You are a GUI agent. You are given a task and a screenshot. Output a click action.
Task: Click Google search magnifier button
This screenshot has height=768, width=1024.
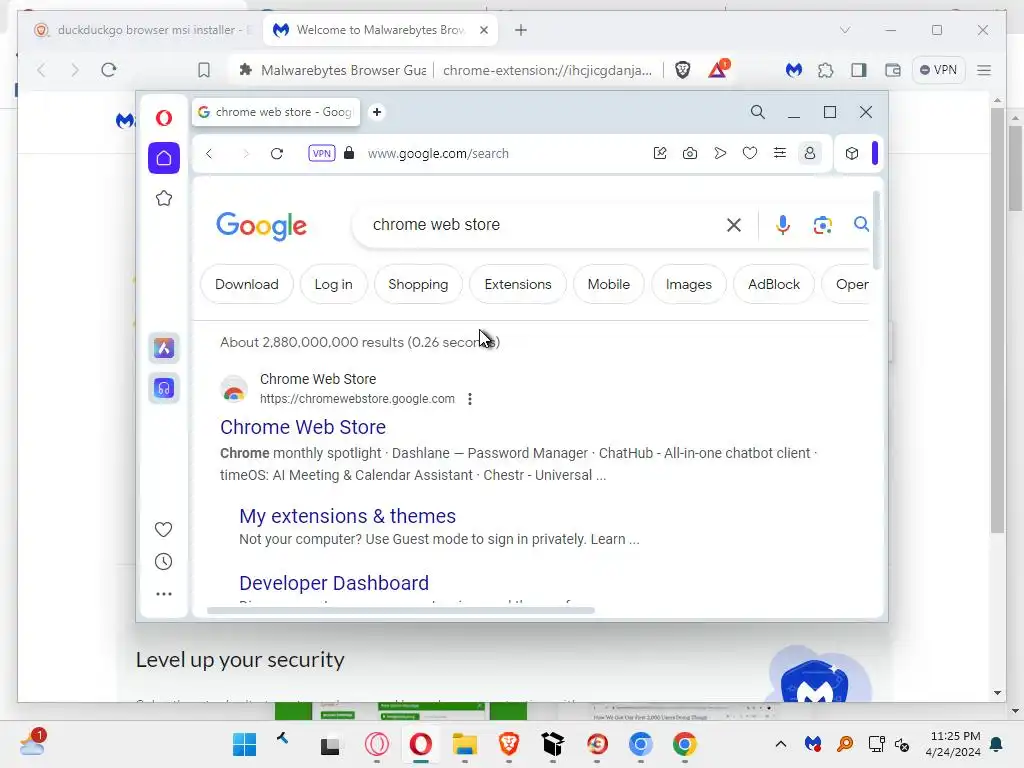pyautogui.click(x=861, y=225)
